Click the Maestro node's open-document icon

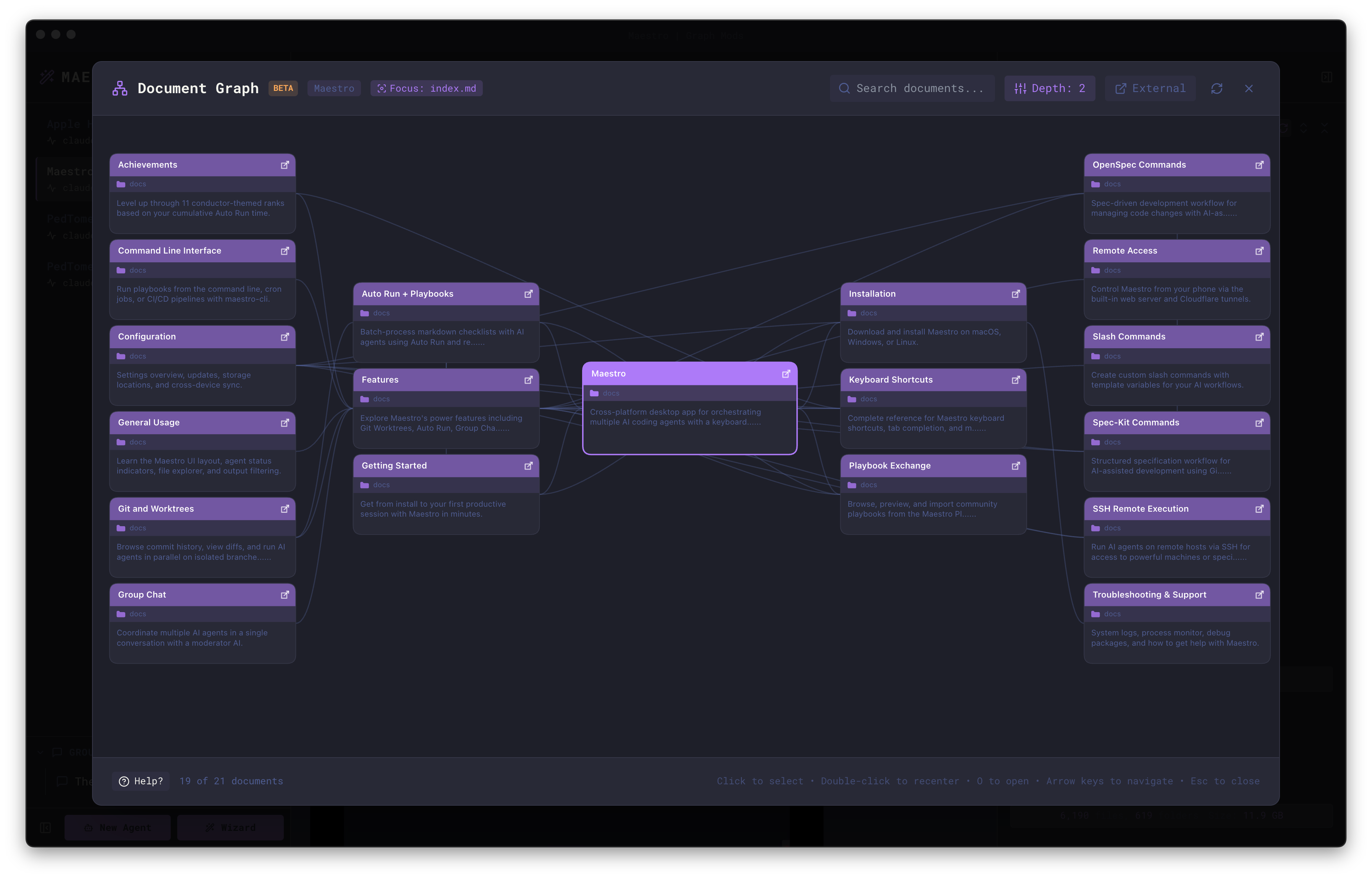pyautogui.click(x=786, y=374)
